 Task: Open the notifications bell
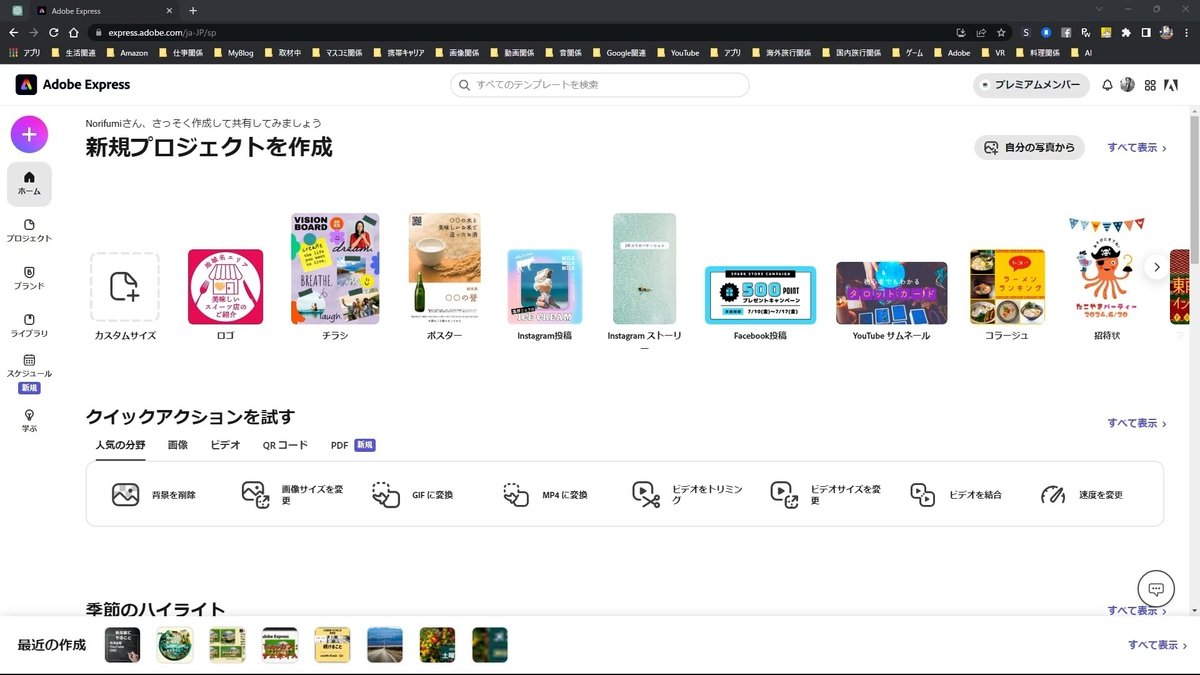point(1107,85)
